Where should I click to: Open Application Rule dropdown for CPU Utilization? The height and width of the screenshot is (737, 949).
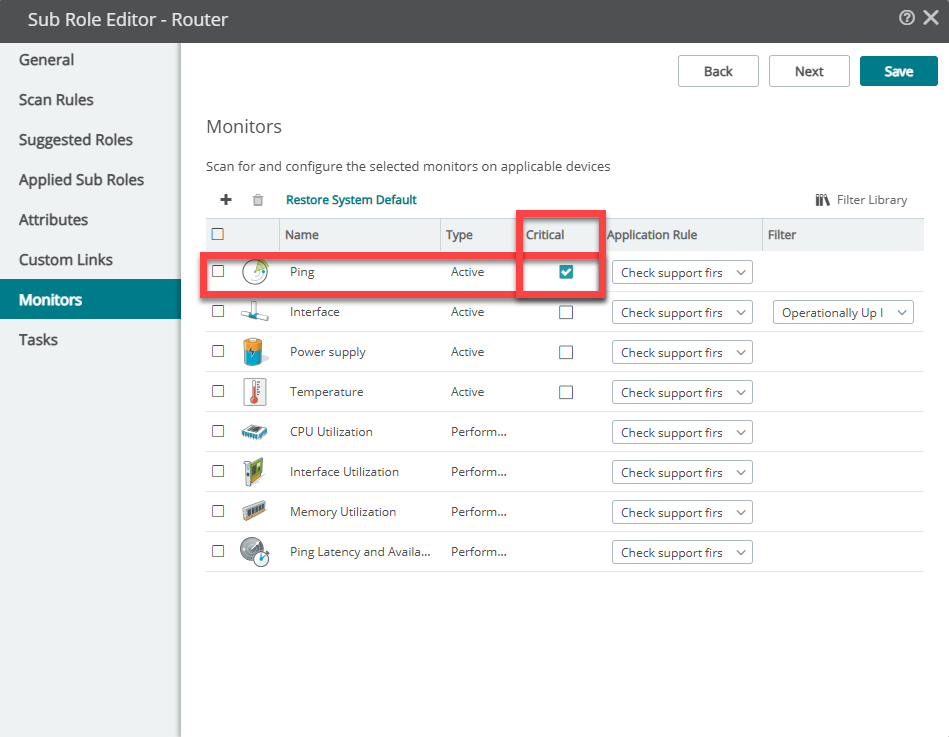(682, 432)
